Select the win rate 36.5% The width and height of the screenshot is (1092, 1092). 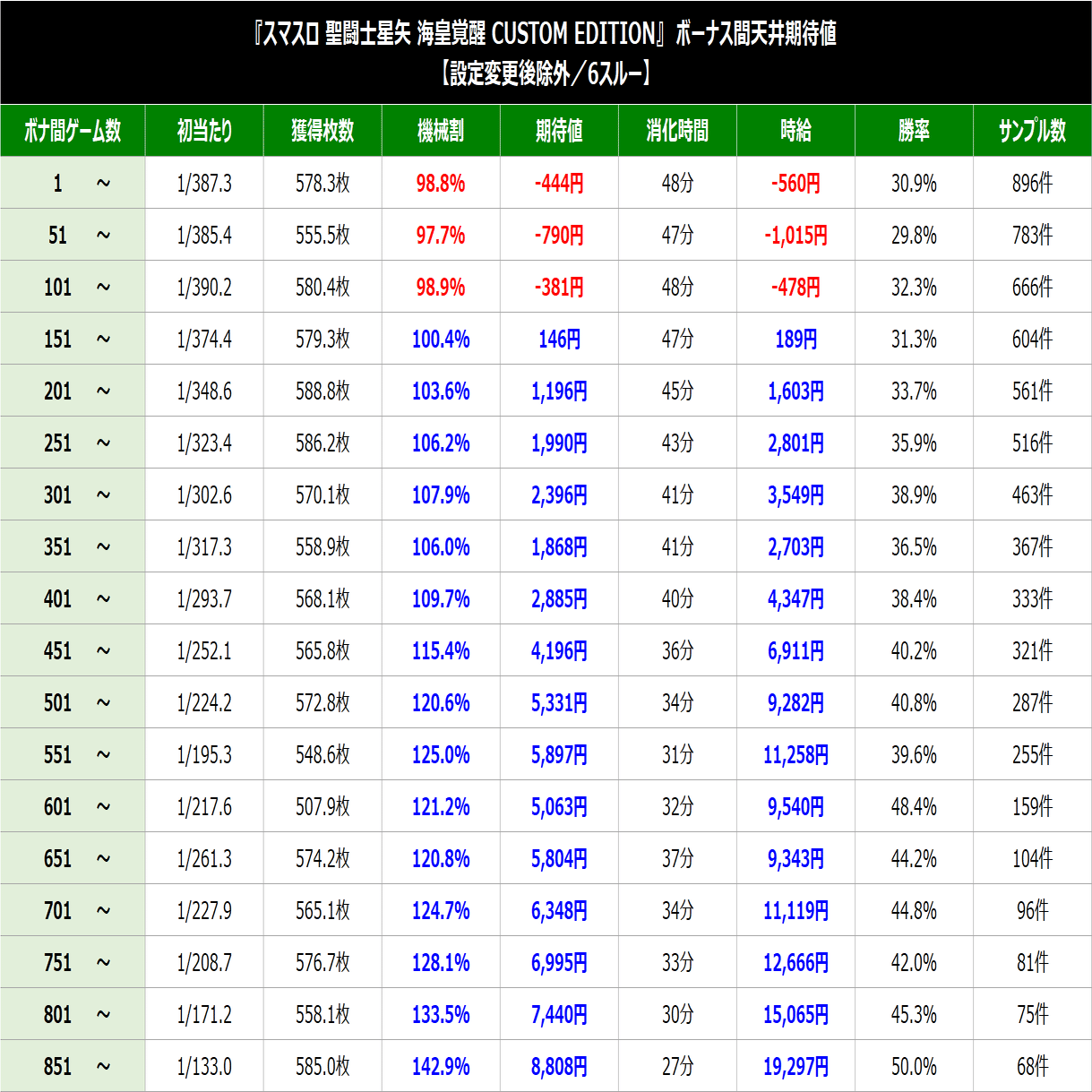(x=914, y=547)
